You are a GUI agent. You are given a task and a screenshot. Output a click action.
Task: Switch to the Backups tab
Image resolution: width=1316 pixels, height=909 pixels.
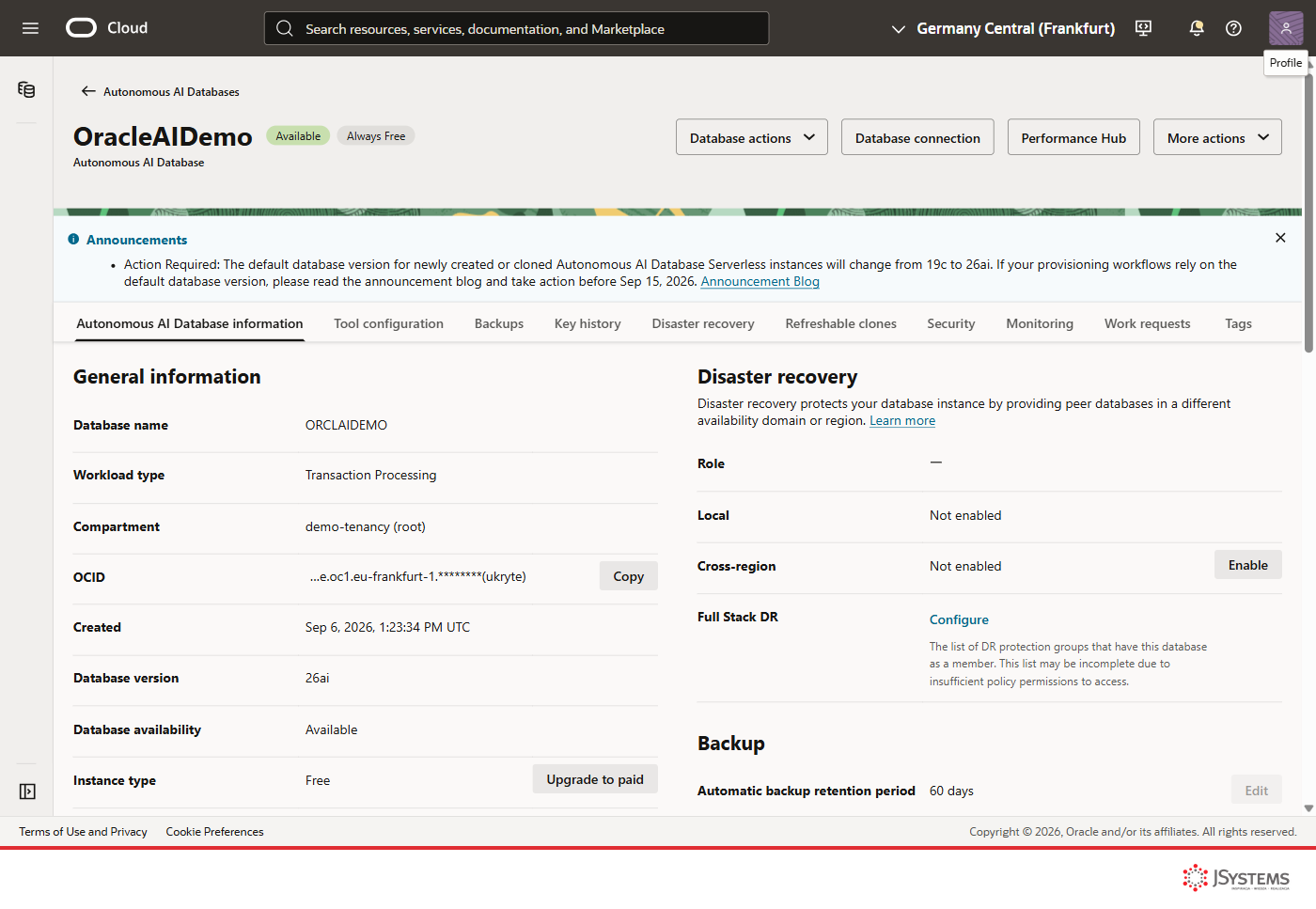[x=499, y=323]
